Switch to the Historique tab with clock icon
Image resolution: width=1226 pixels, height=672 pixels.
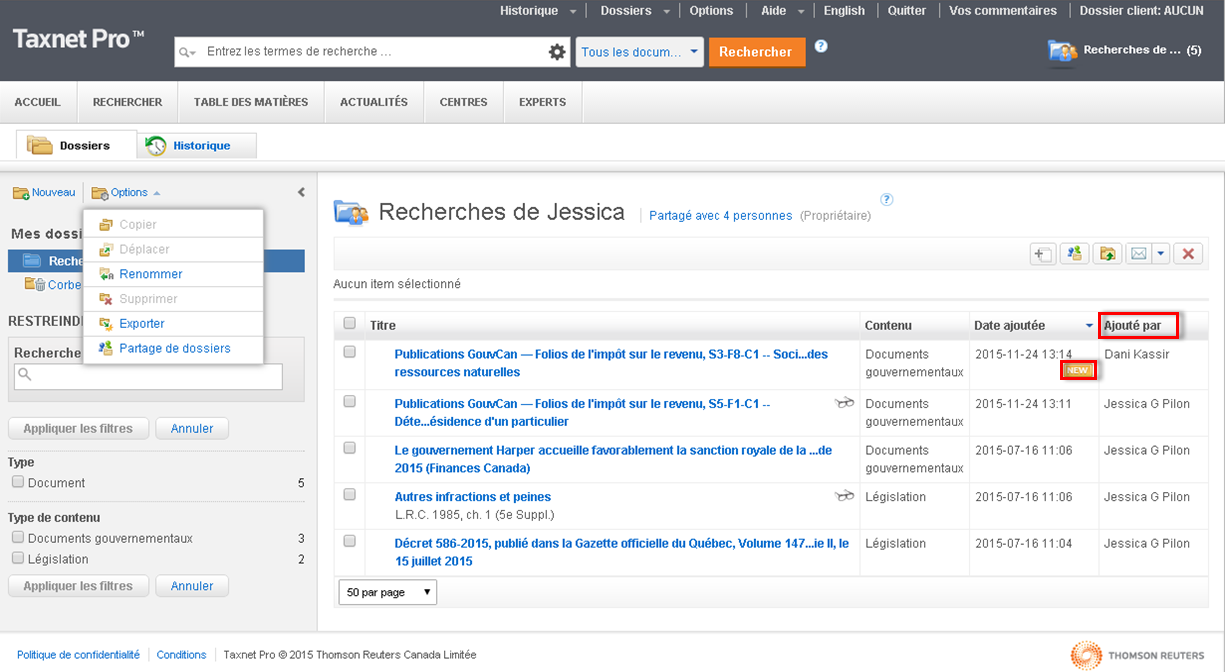pos(197,146)
